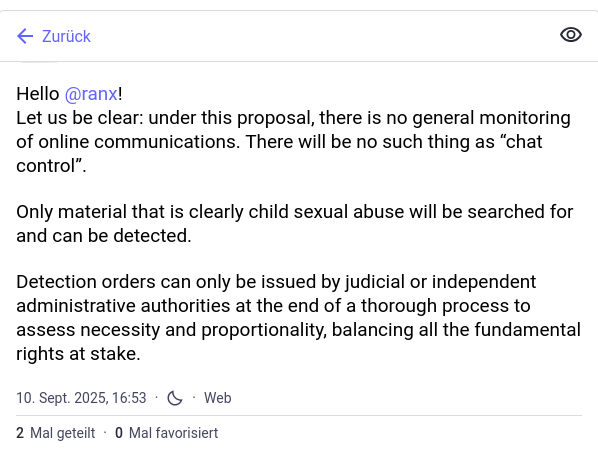
Task: Click the boost count number 2
Action: pos(20,433)
